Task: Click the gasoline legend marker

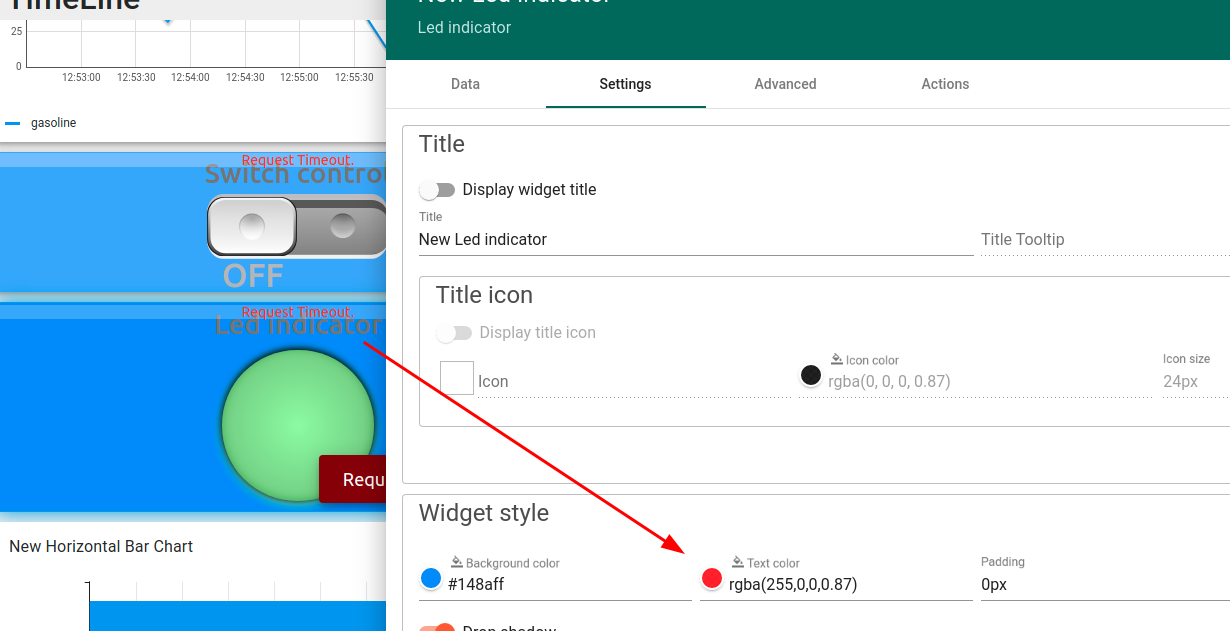Action: pyautogui.click(x=12, y=123)
